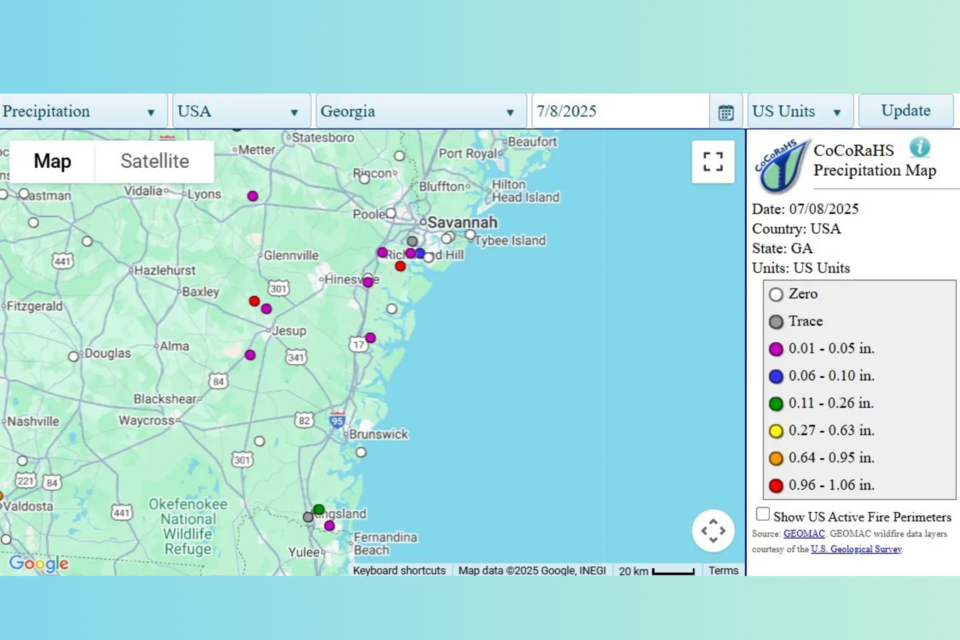This screenshot has width=960, height=640.
Task: Click the Brunswick city label
Action: [x=378, y=434]
